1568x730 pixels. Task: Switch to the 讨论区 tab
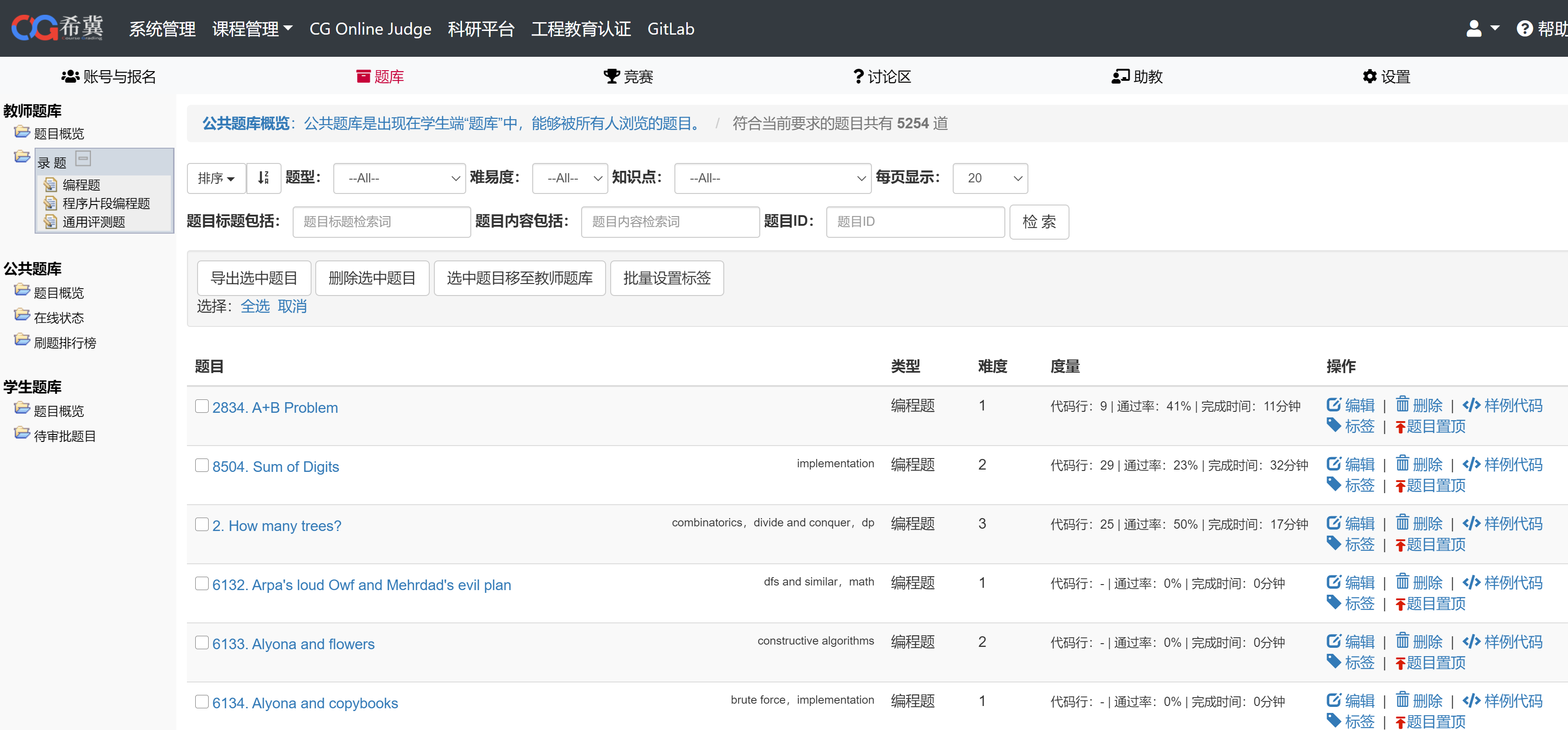pos(882,76)
